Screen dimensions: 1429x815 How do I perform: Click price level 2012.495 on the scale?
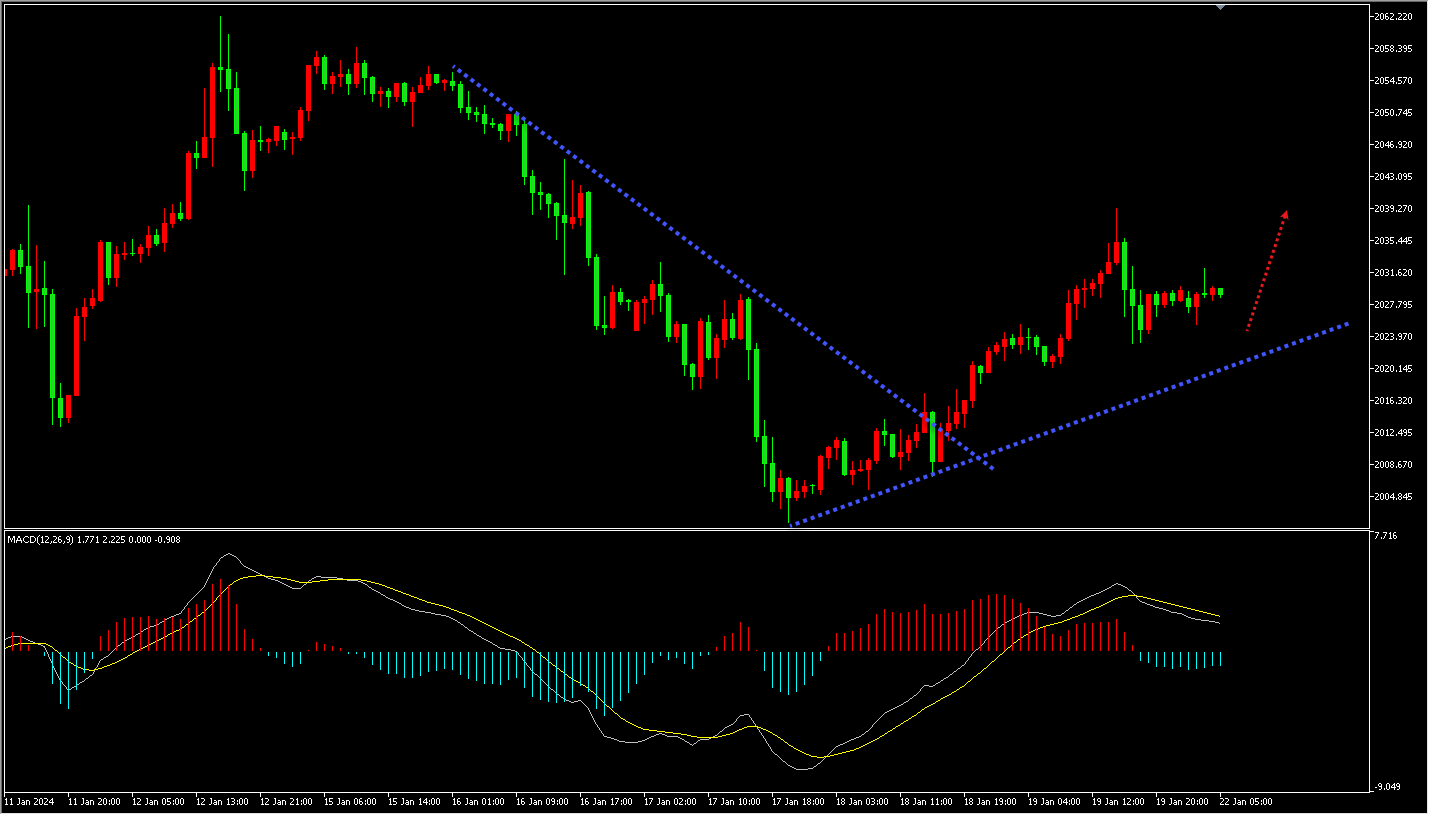tap(1393, 433)
